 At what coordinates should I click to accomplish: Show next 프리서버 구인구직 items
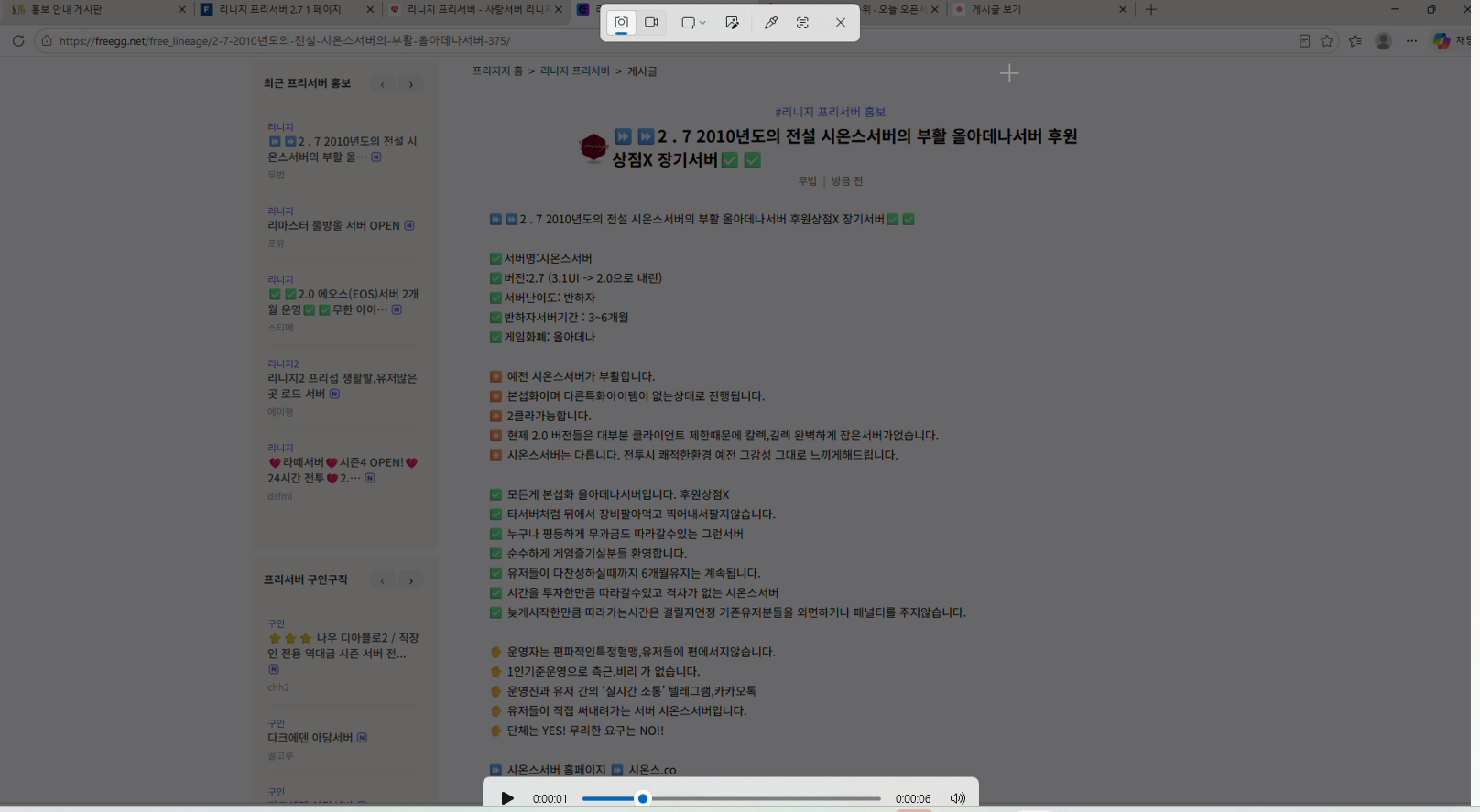point(411,580)
